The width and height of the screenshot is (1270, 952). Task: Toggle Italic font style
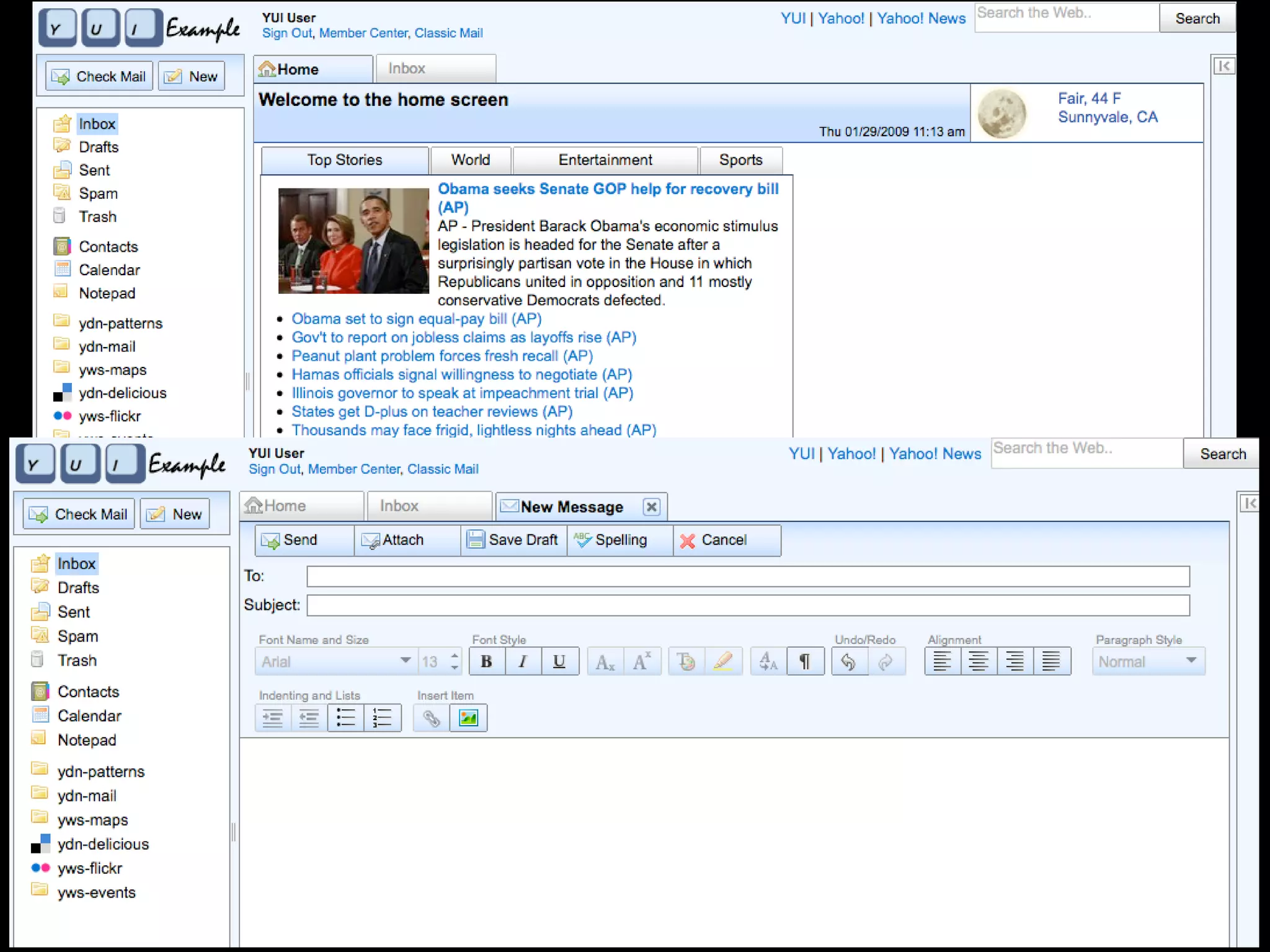pyautogui.click(x=522, y=662)
